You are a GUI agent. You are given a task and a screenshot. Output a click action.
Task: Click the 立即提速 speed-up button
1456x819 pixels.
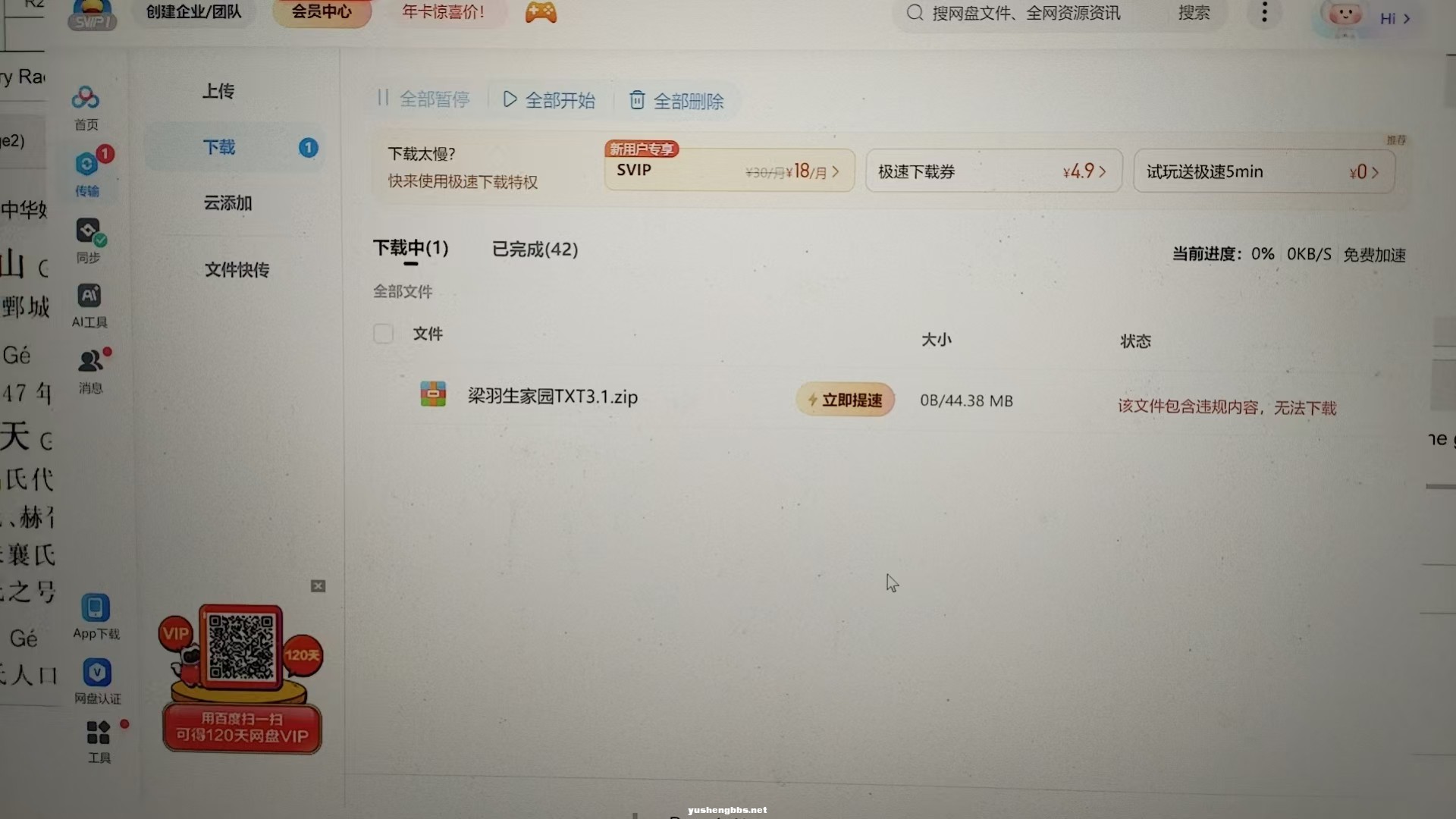click(845, 400)
